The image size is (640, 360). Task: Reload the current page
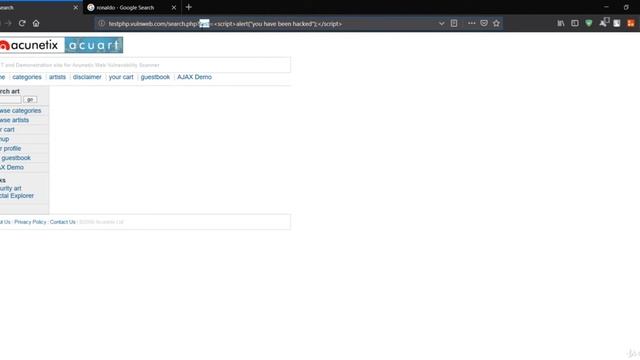click(22, 23)
